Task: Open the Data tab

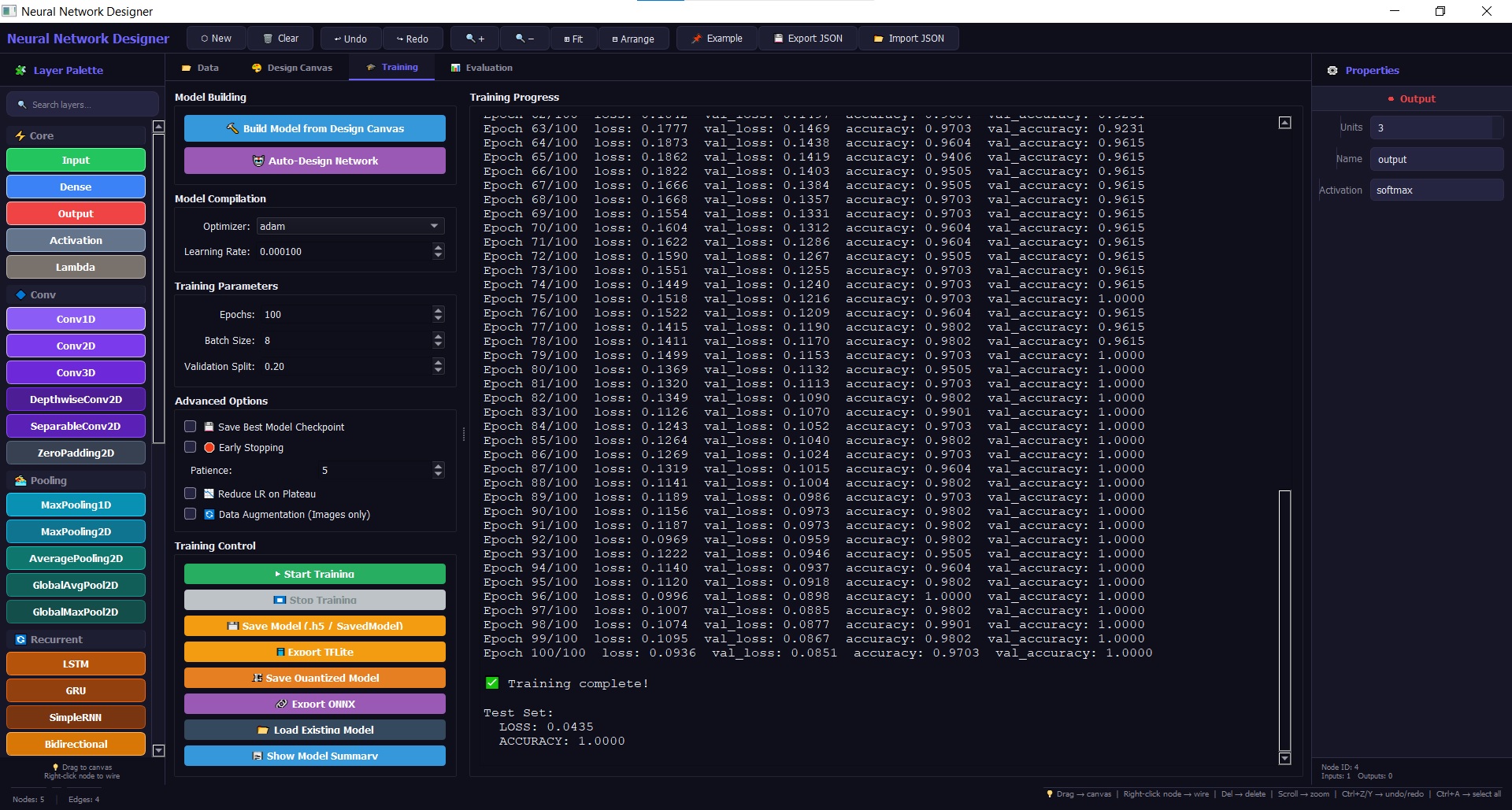Action: click(200, 68)
